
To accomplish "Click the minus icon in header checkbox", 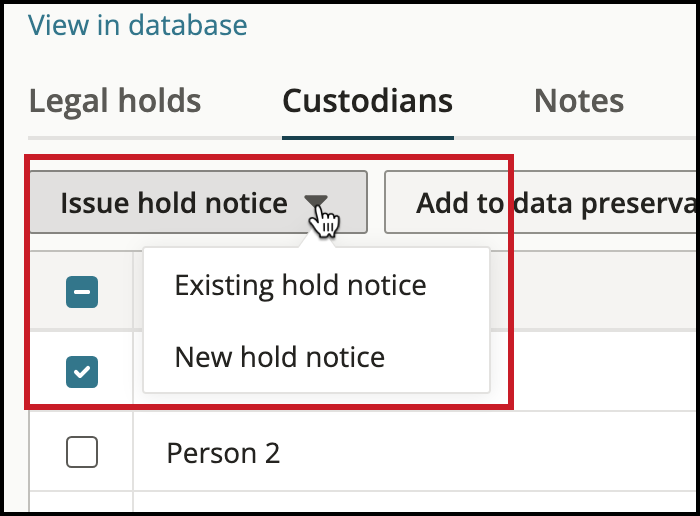I will coord(82,292).
